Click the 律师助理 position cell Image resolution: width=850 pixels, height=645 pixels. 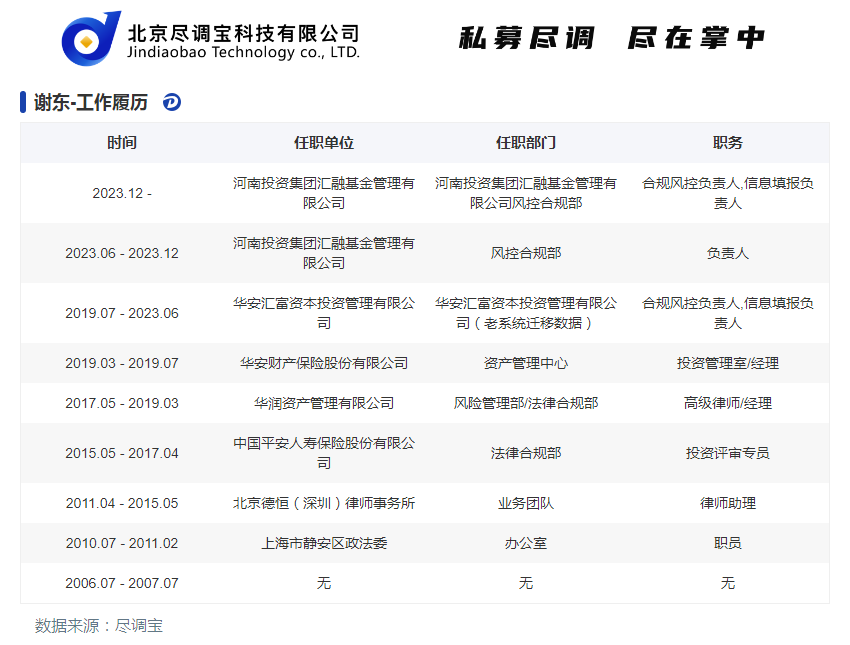tap(727, 503)
